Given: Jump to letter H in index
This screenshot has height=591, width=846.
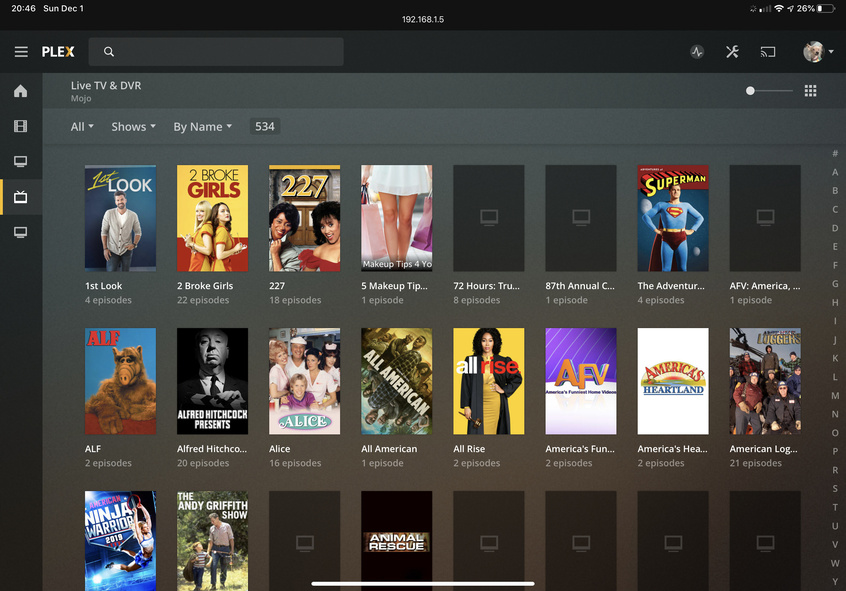Looking at the screenshot, I should point(835,302).
